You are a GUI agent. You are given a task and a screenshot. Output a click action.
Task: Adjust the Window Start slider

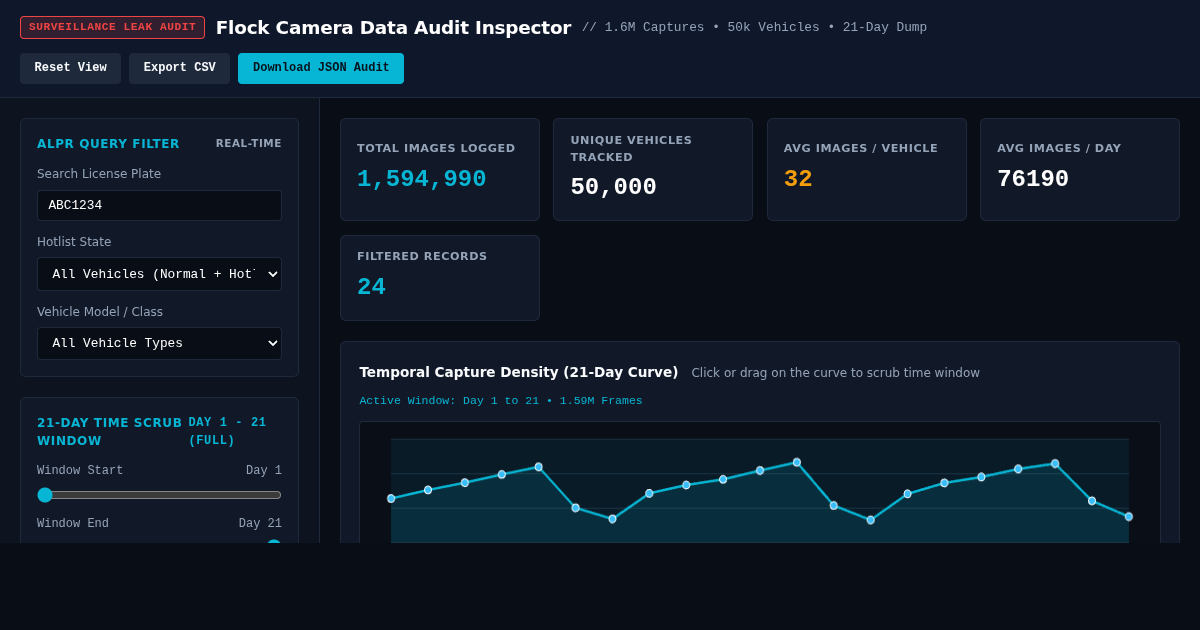(159, 495)
